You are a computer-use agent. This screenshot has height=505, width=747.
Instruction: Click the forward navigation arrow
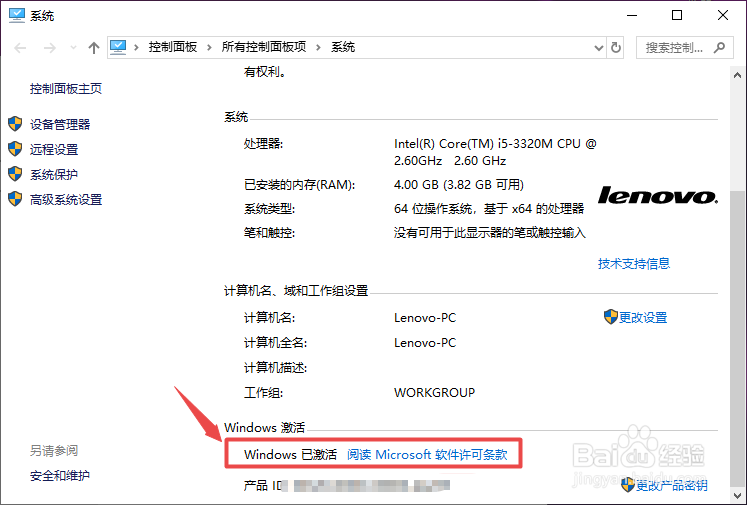tap(50, 48)
